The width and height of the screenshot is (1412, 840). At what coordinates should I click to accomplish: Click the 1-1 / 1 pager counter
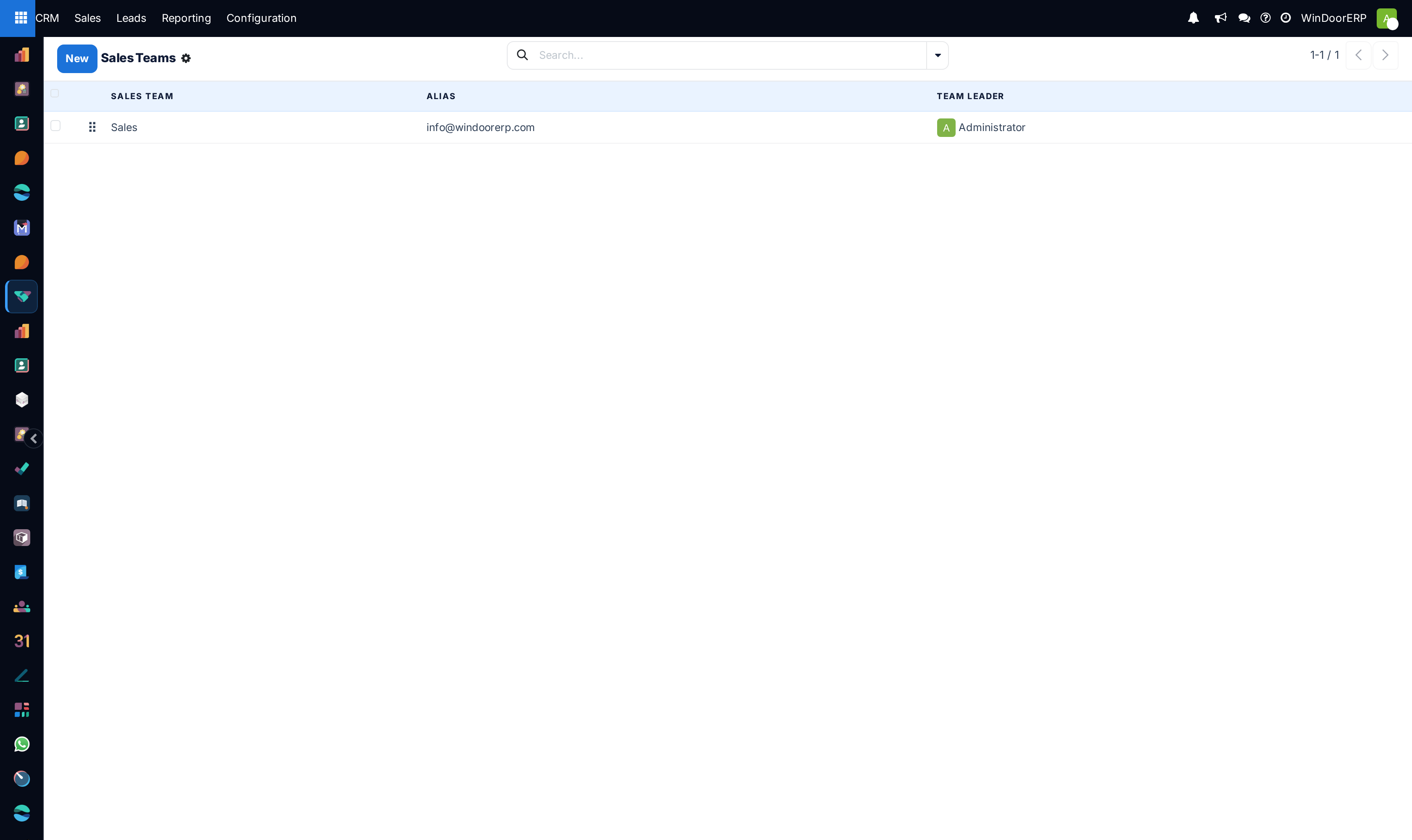(1324, 55)
